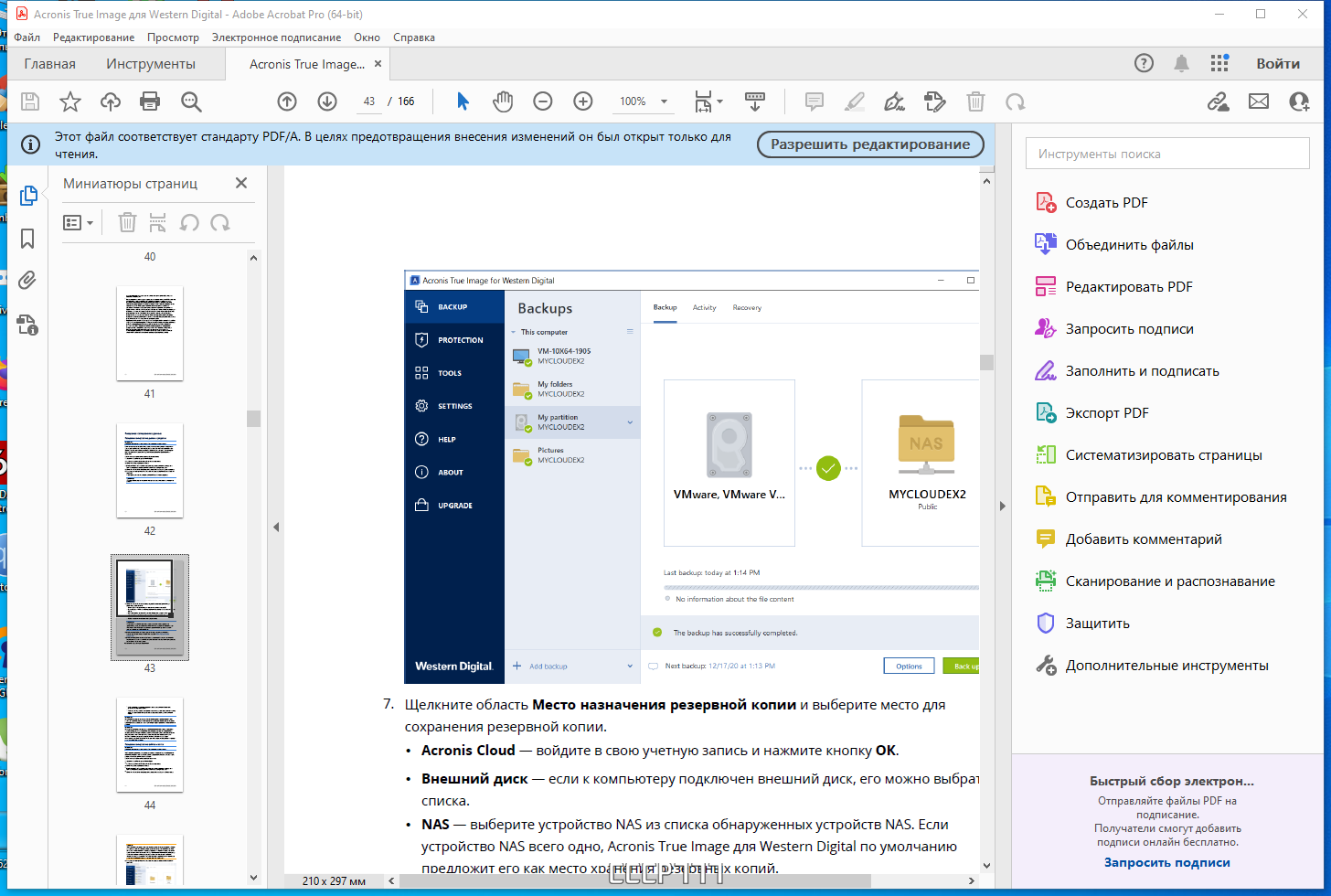Open the attachments paperclip panel

tap(27, 281)
